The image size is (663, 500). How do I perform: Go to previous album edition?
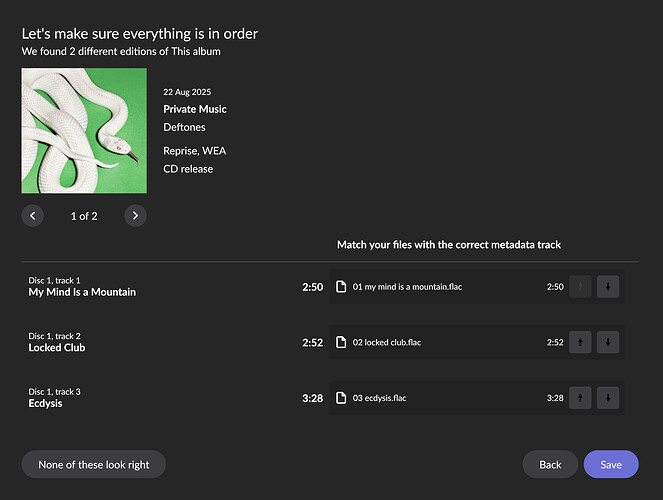pos(32,215)
